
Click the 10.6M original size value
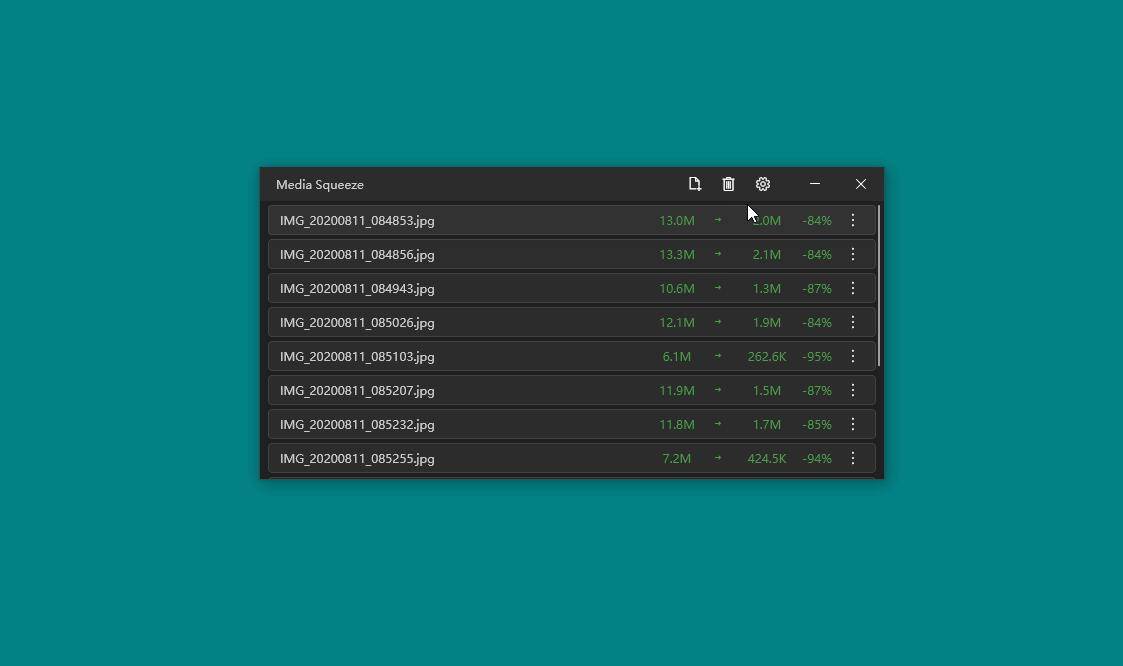pyautogui.click(x=677, y=289)
